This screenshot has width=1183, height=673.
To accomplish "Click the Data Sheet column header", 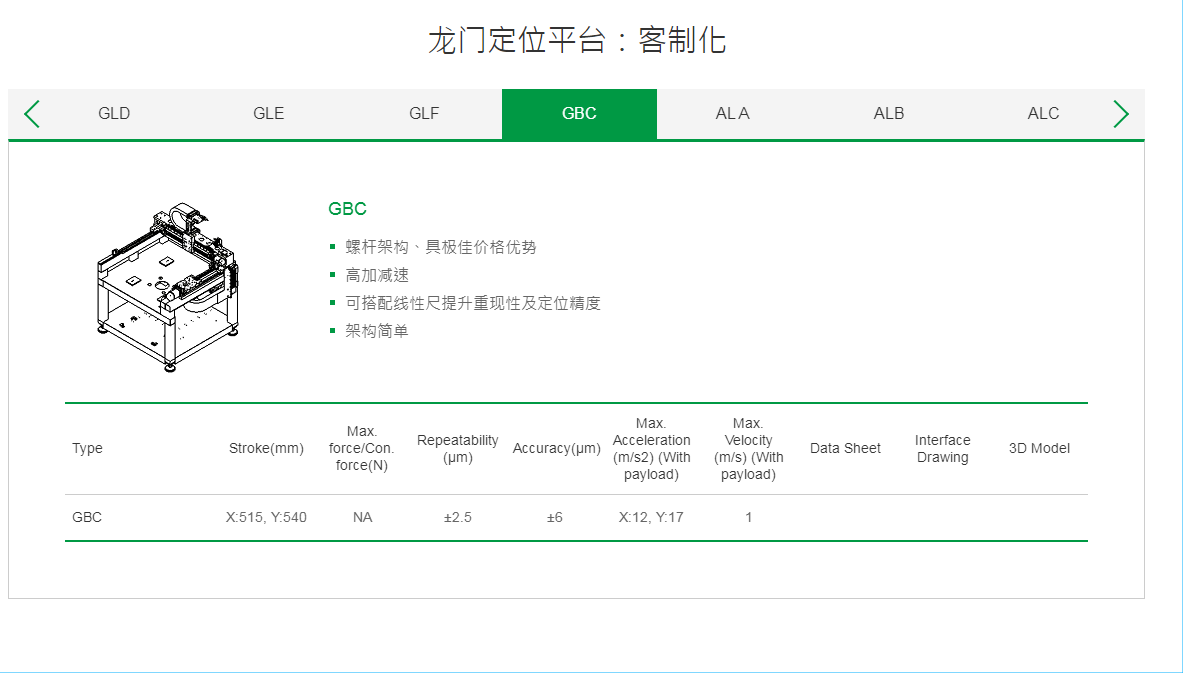I will [x=845, y=448].
